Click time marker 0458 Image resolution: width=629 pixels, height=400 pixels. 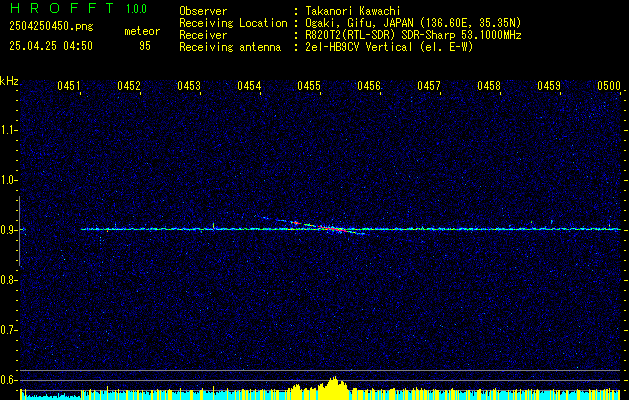489,86
